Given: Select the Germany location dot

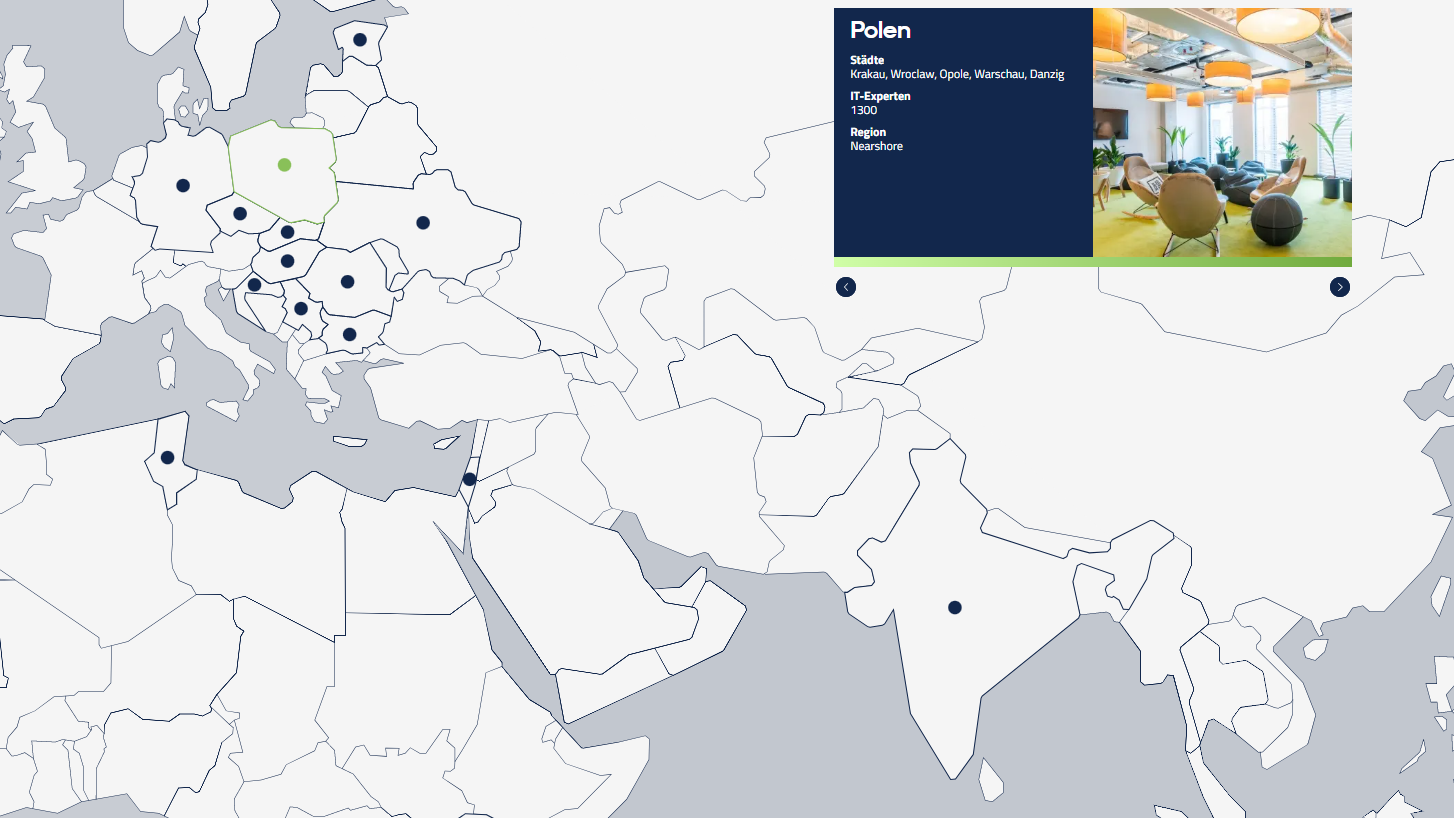Looking at the screenshot, I should tap(183, 185).
